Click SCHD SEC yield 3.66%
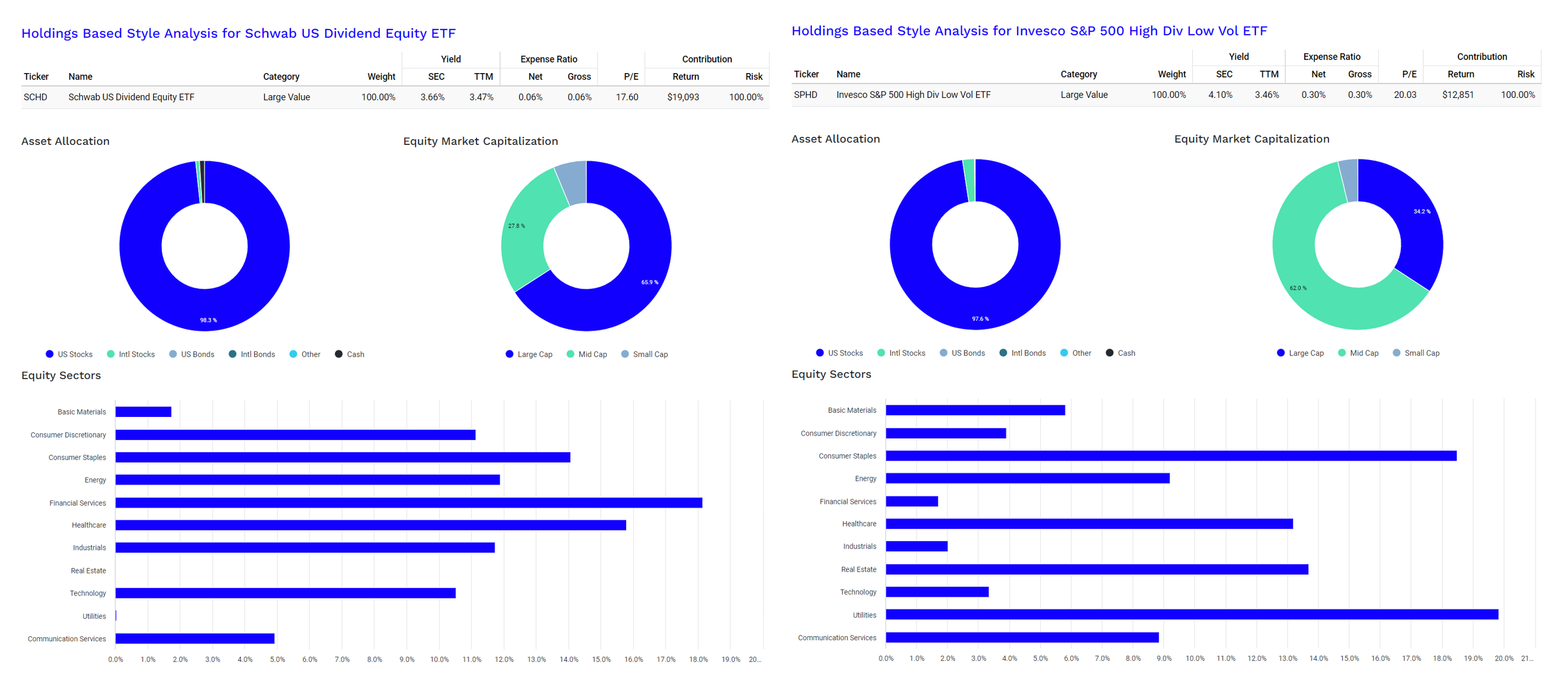Image resolution: width=1568 pixels, height=697 pixels. coord(432,97)
